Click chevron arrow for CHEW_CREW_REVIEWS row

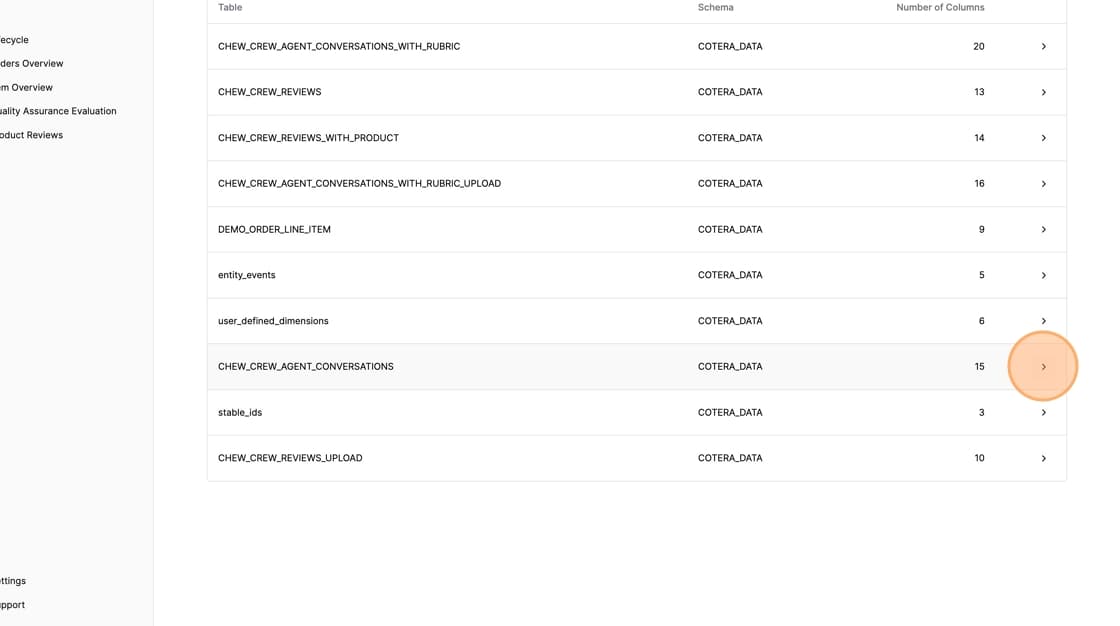pos(1043,92)
